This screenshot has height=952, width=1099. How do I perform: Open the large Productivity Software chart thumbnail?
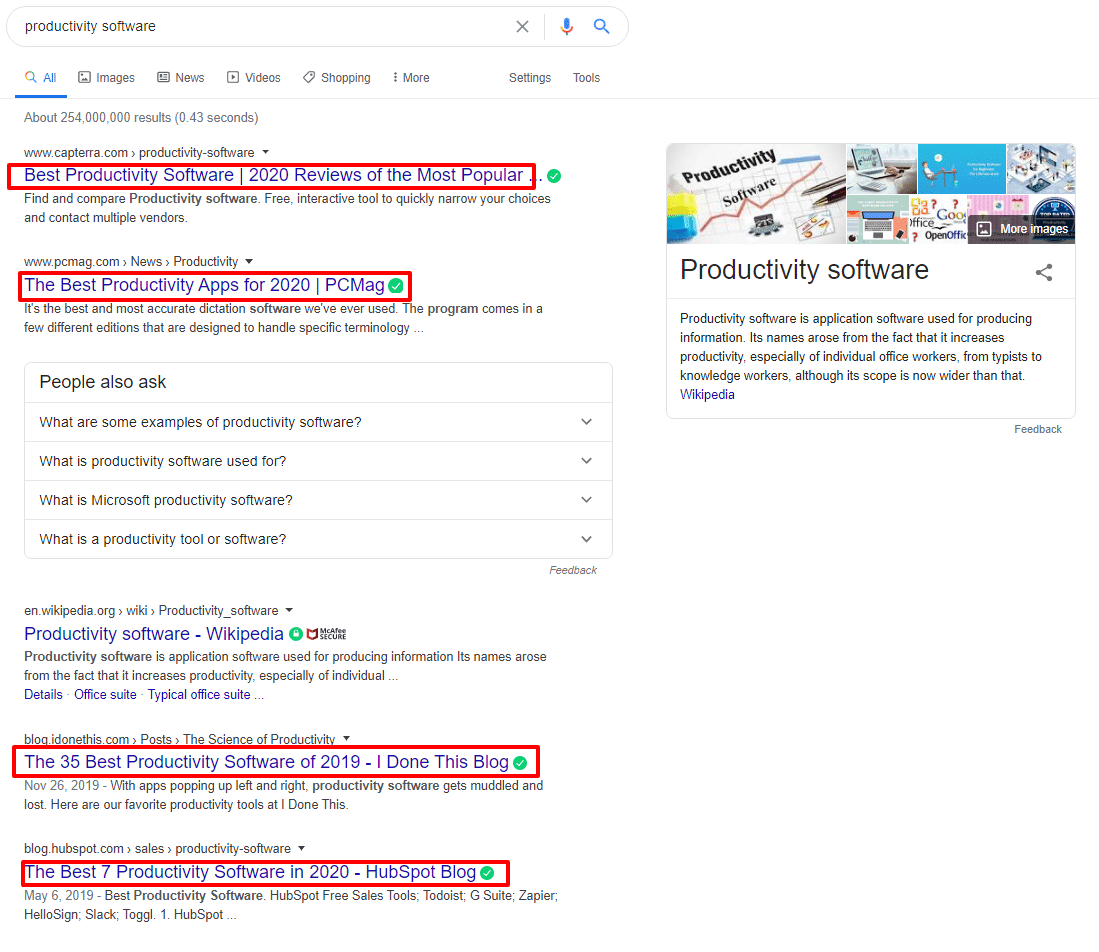click(756, 194)
